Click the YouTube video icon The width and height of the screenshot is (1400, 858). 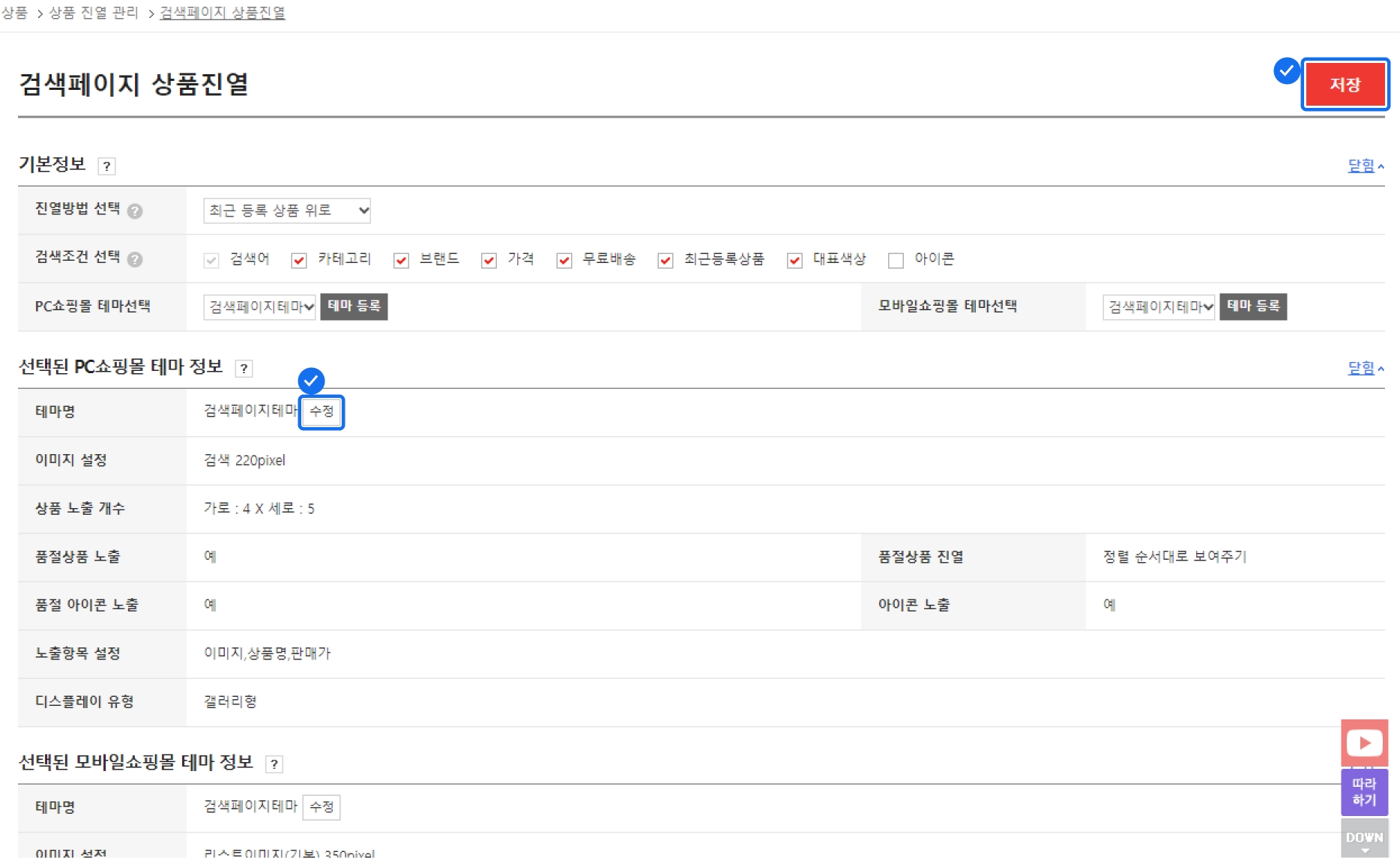1364,743
